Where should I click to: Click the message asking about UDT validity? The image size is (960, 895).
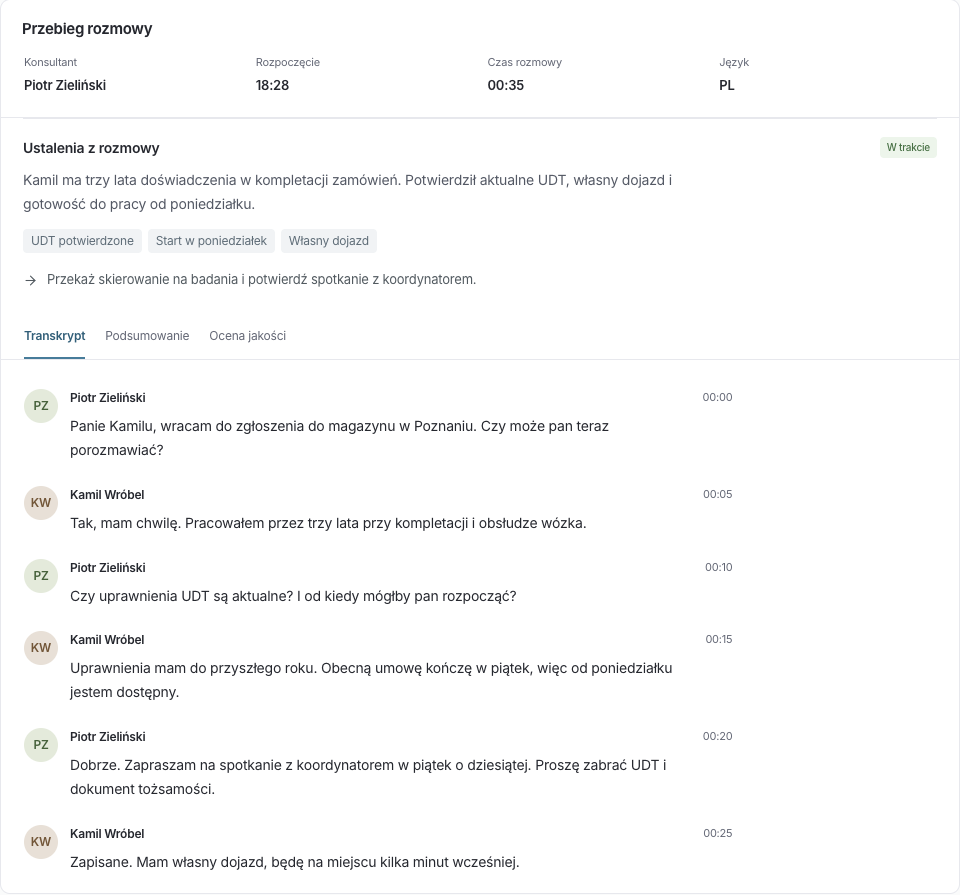[293, 596]
